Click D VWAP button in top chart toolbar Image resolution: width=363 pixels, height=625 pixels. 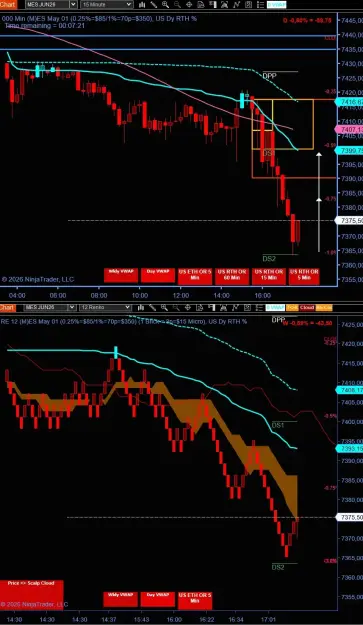[277, 5]
